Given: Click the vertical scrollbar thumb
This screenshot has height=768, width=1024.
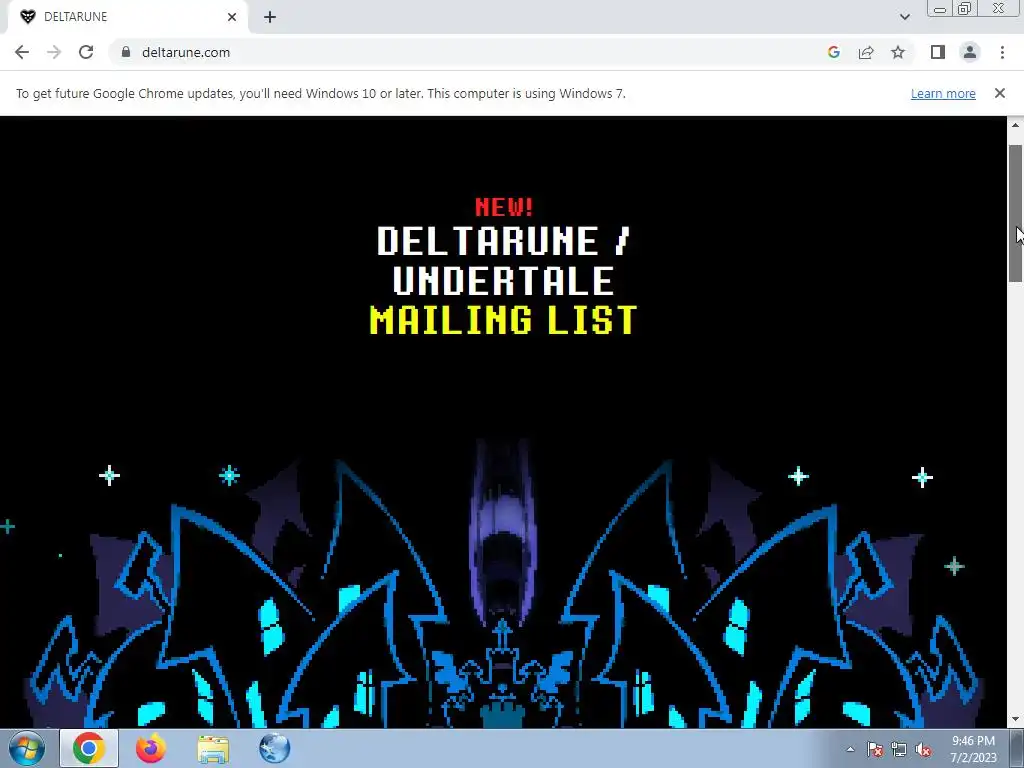Looking at the screenshot, I should (x=1016, y=213).
